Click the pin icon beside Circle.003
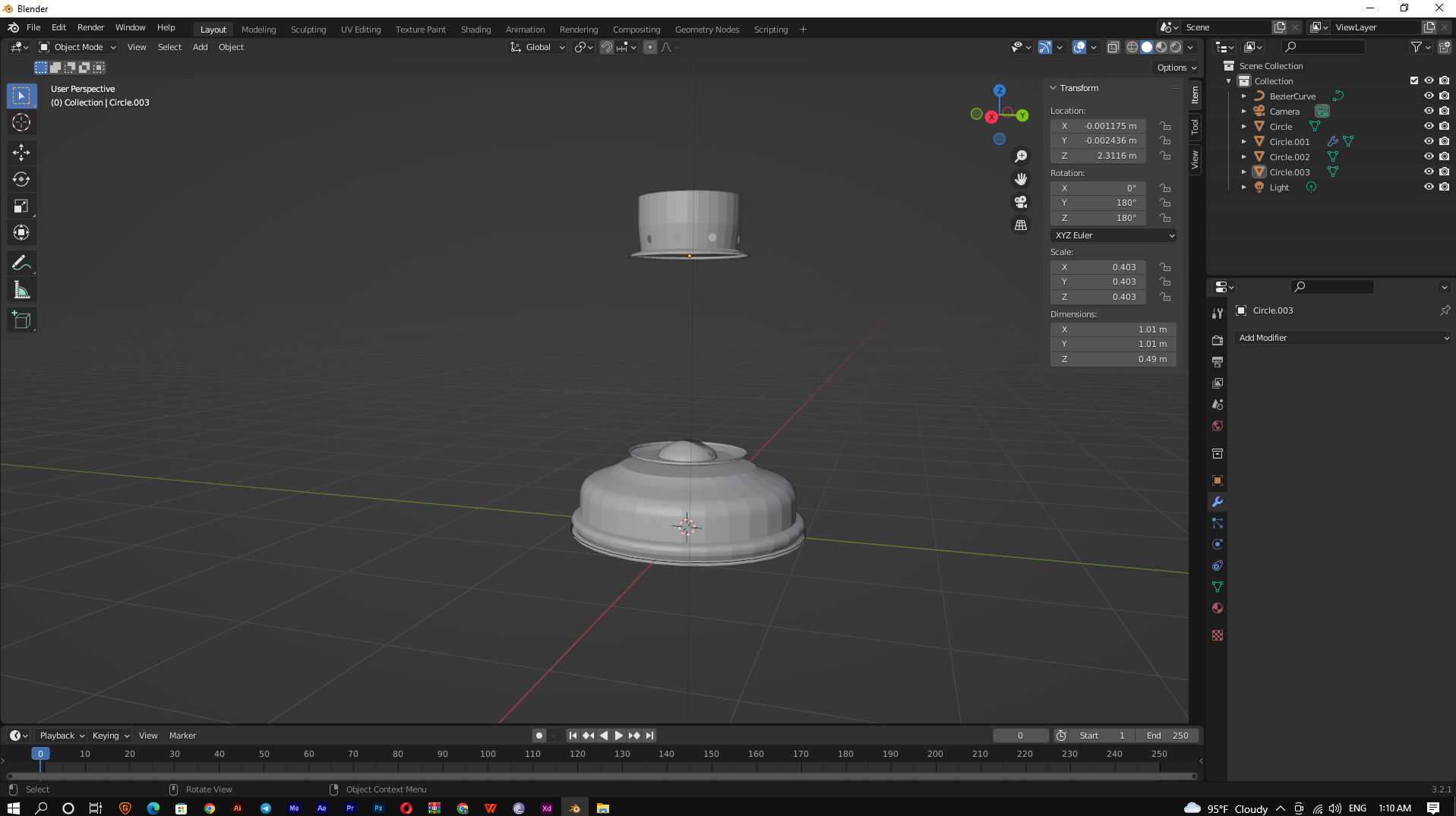Viewport: 1456px width, 816px height. (1445, 310)
